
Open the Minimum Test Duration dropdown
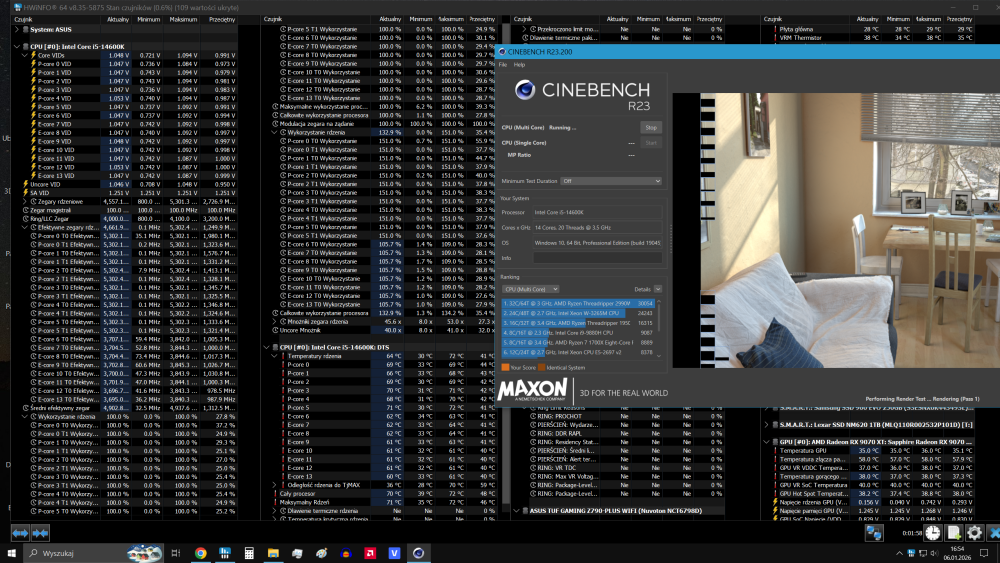(610, 181)
